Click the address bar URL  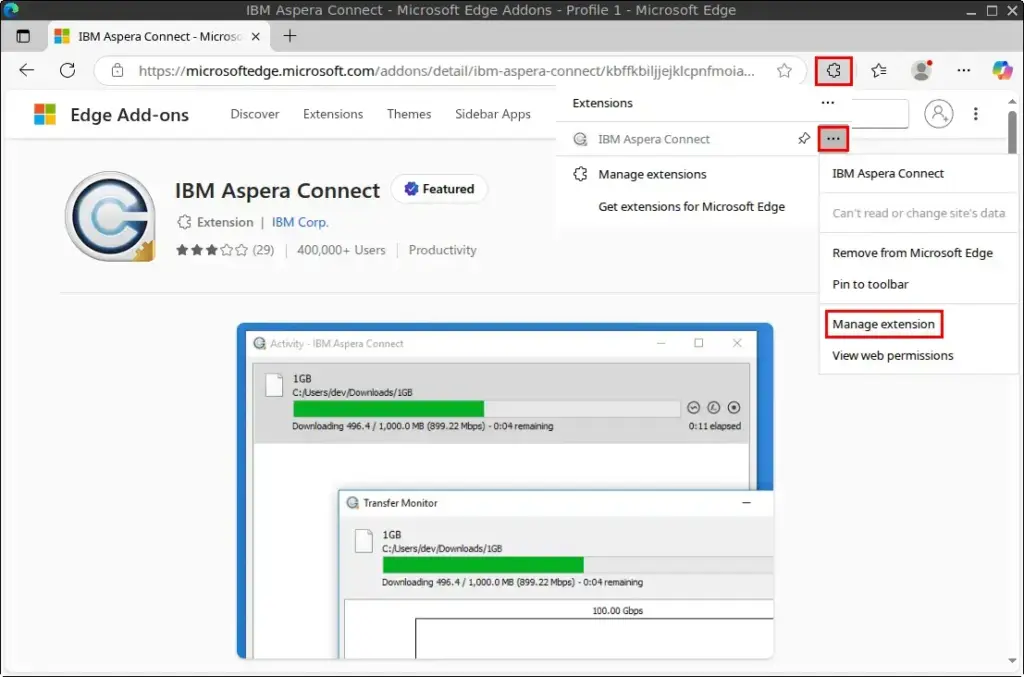point(446,71)
